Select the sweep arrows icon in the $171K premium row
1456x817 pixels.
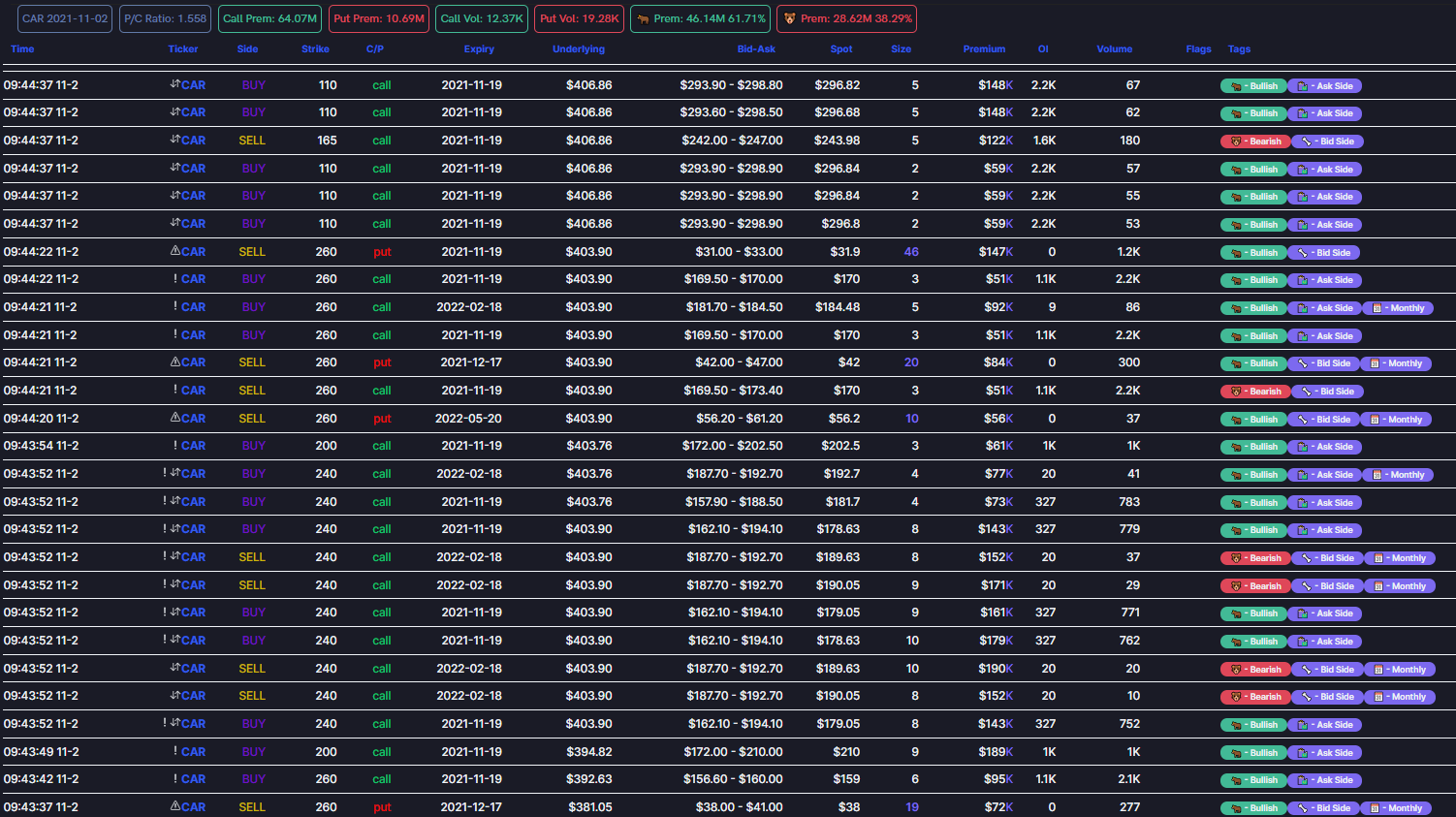175,584
